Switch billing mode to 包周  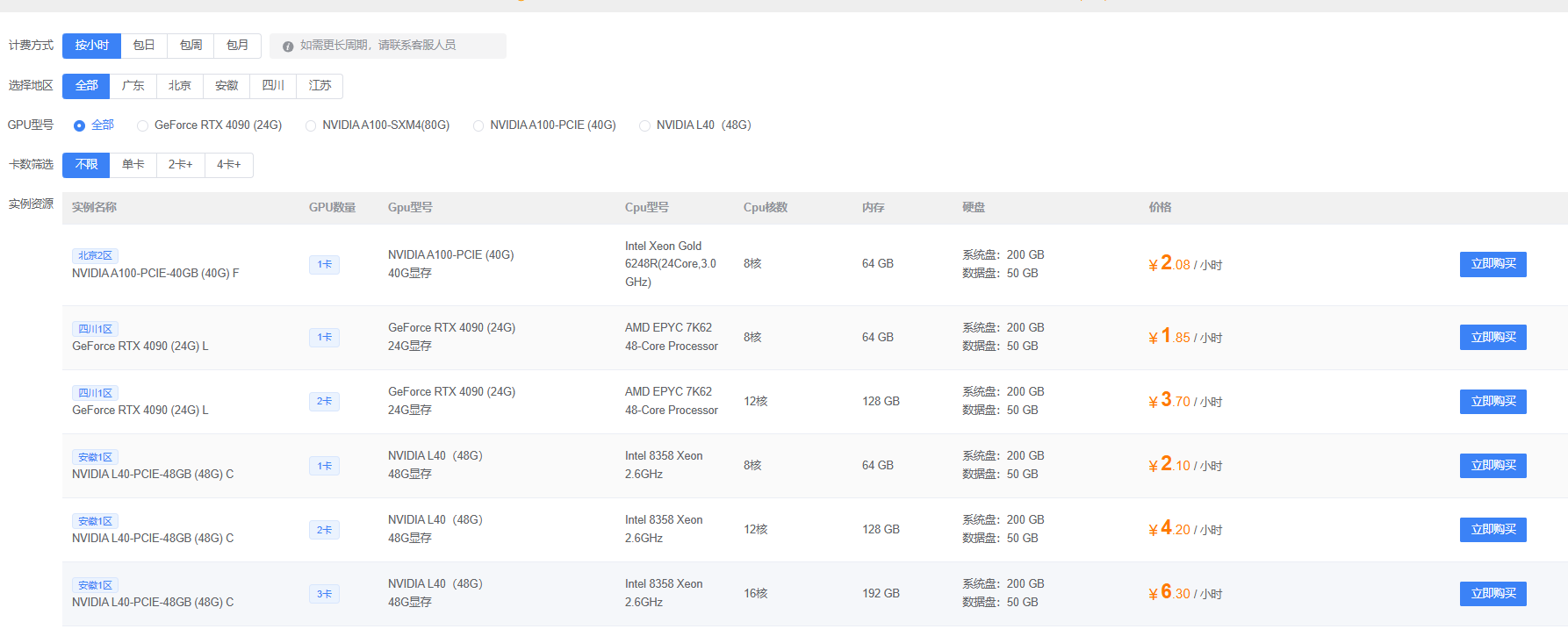[191, 46]
